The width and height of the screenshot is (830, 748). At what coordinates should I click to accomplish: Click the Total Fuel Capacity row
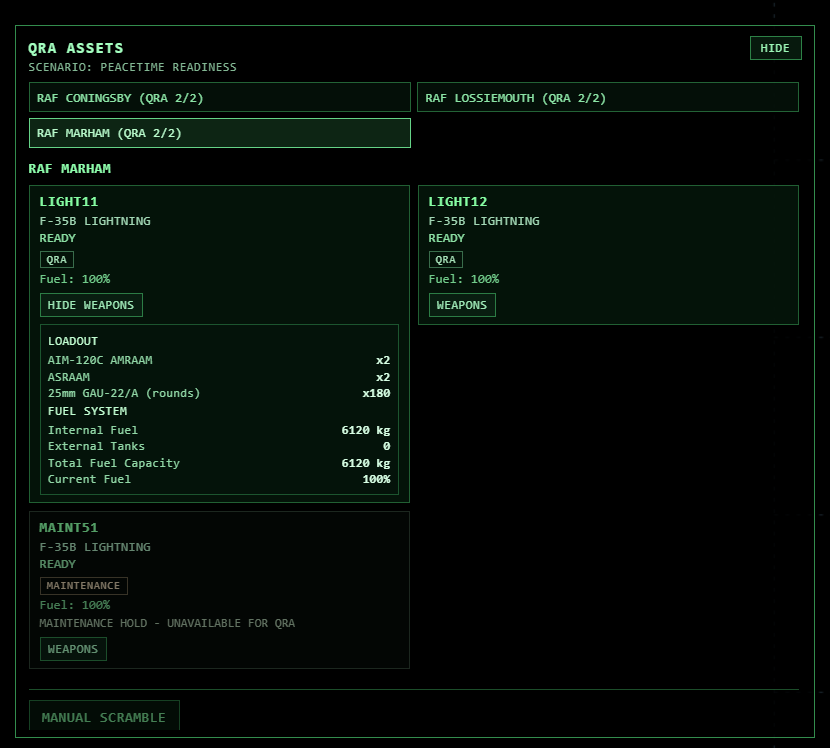point(219,463)
